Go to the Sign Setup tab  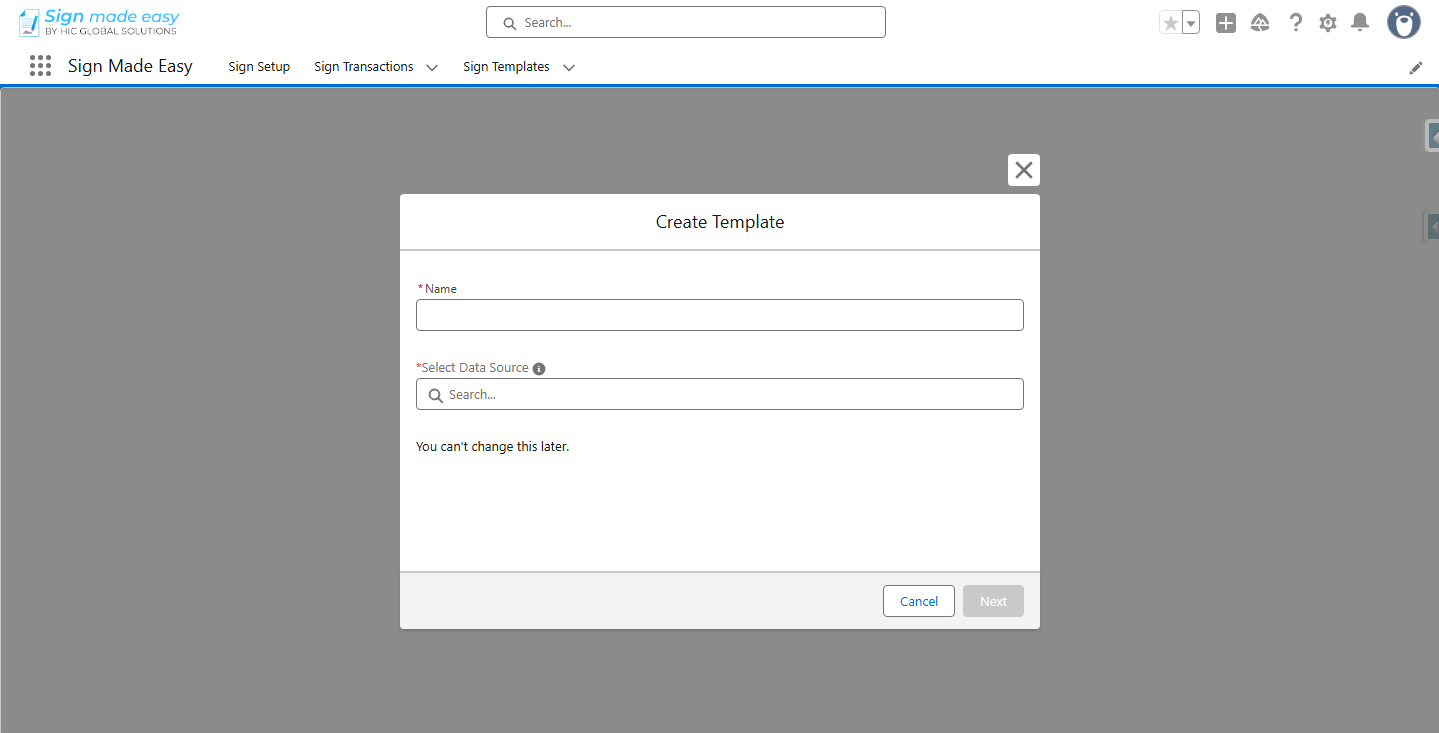(x=259, y=67)
